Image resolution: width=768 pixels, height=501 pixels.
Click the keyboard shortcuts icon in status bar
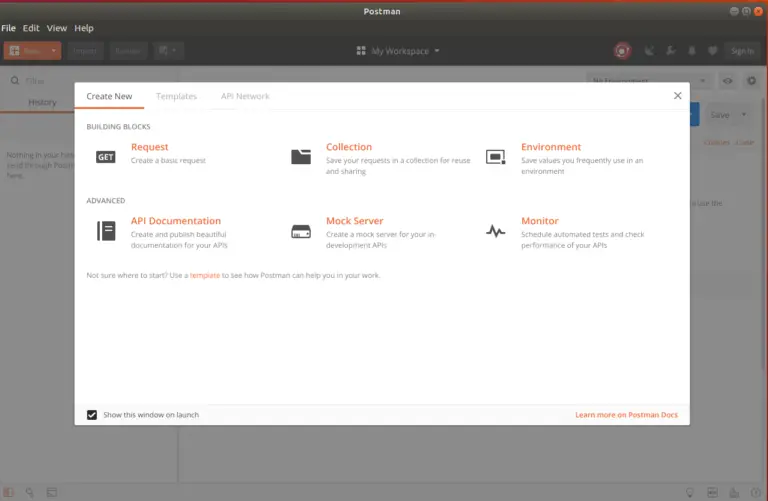point(734,492)
